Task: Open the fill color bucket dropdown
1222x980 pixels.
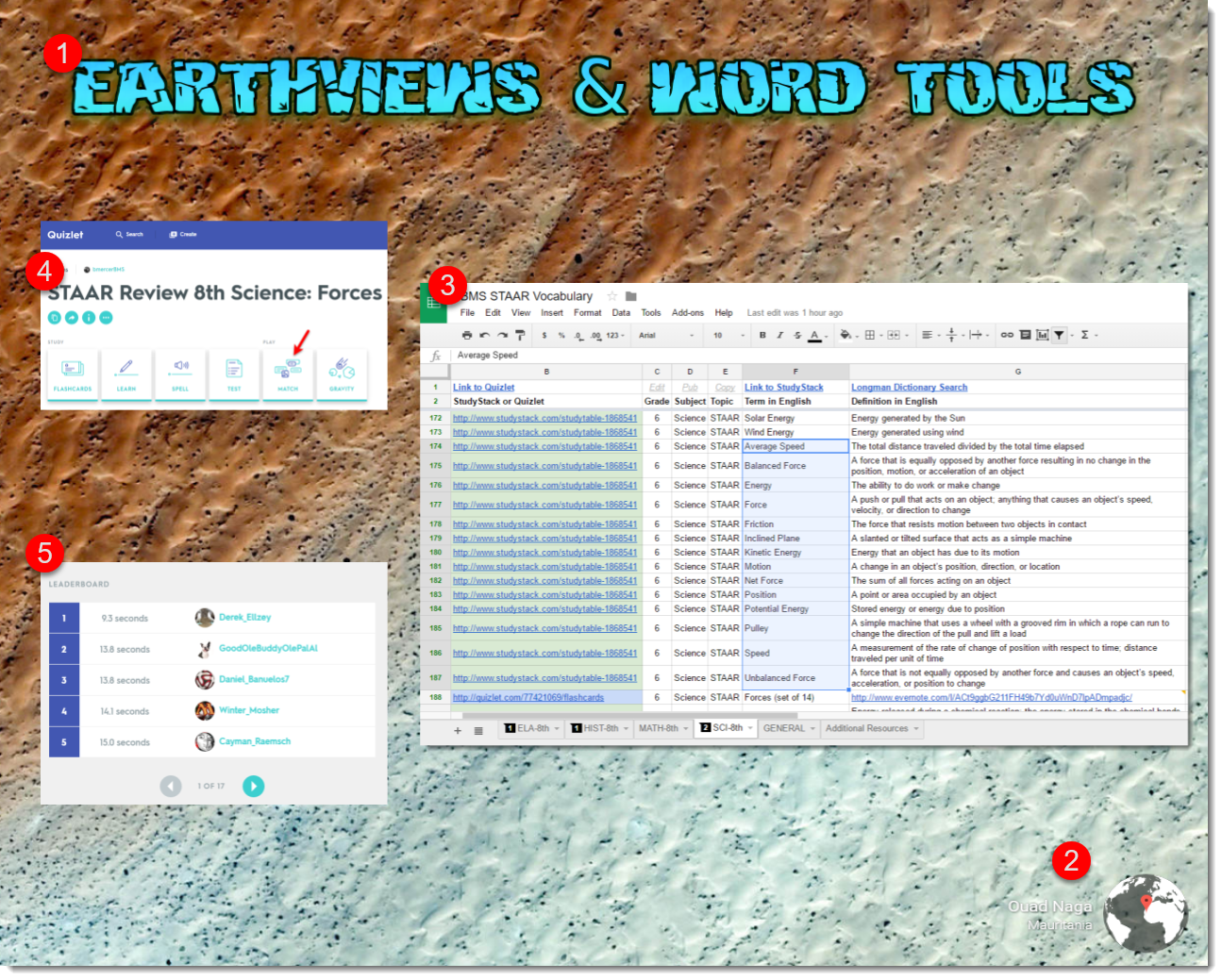Action: point(848,335)
